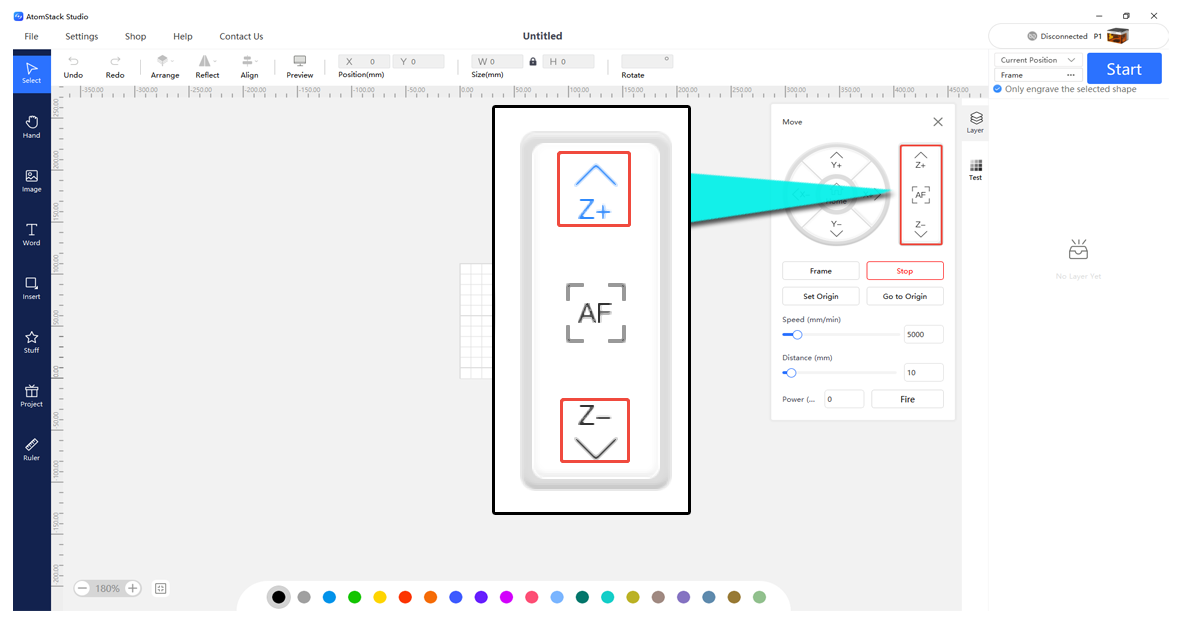
Task: Choose the Hand pan tool
Action: [32, 126]
